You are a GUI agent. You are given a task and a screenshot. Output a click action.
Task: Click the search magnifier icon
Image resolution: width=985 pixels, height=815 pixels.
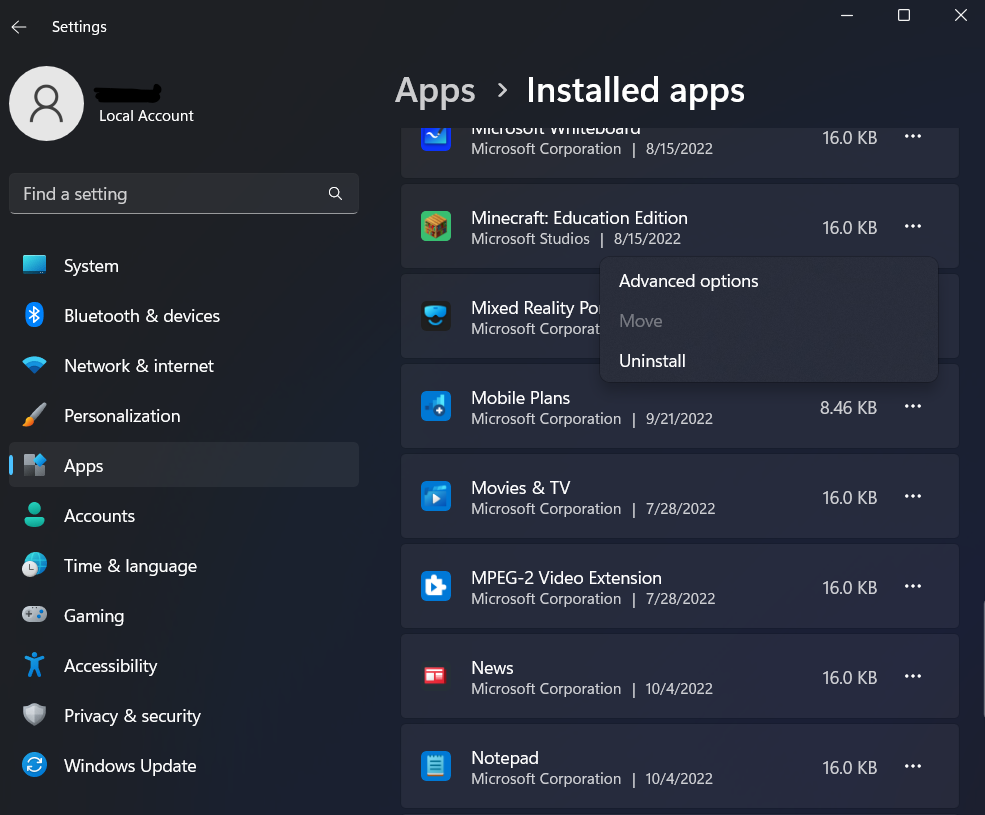(336, 194)
